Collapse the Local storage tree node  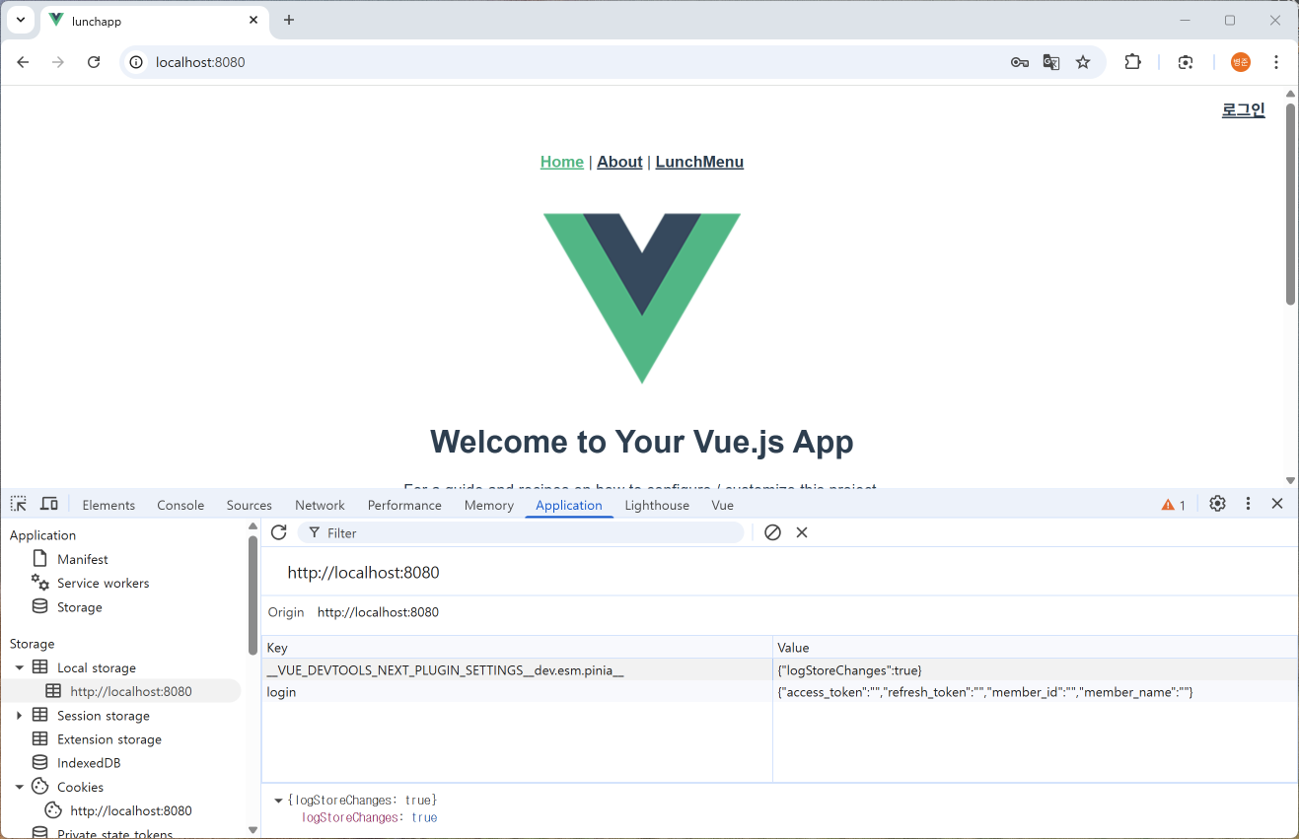19,667
